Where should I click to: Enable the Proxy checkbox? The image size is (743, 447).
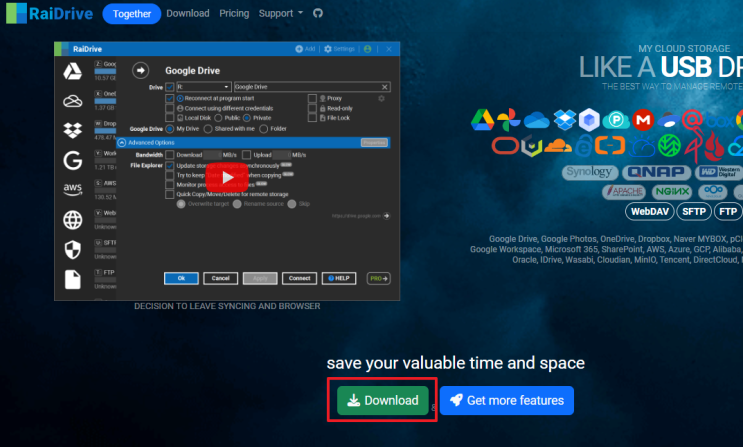point(312,99)
